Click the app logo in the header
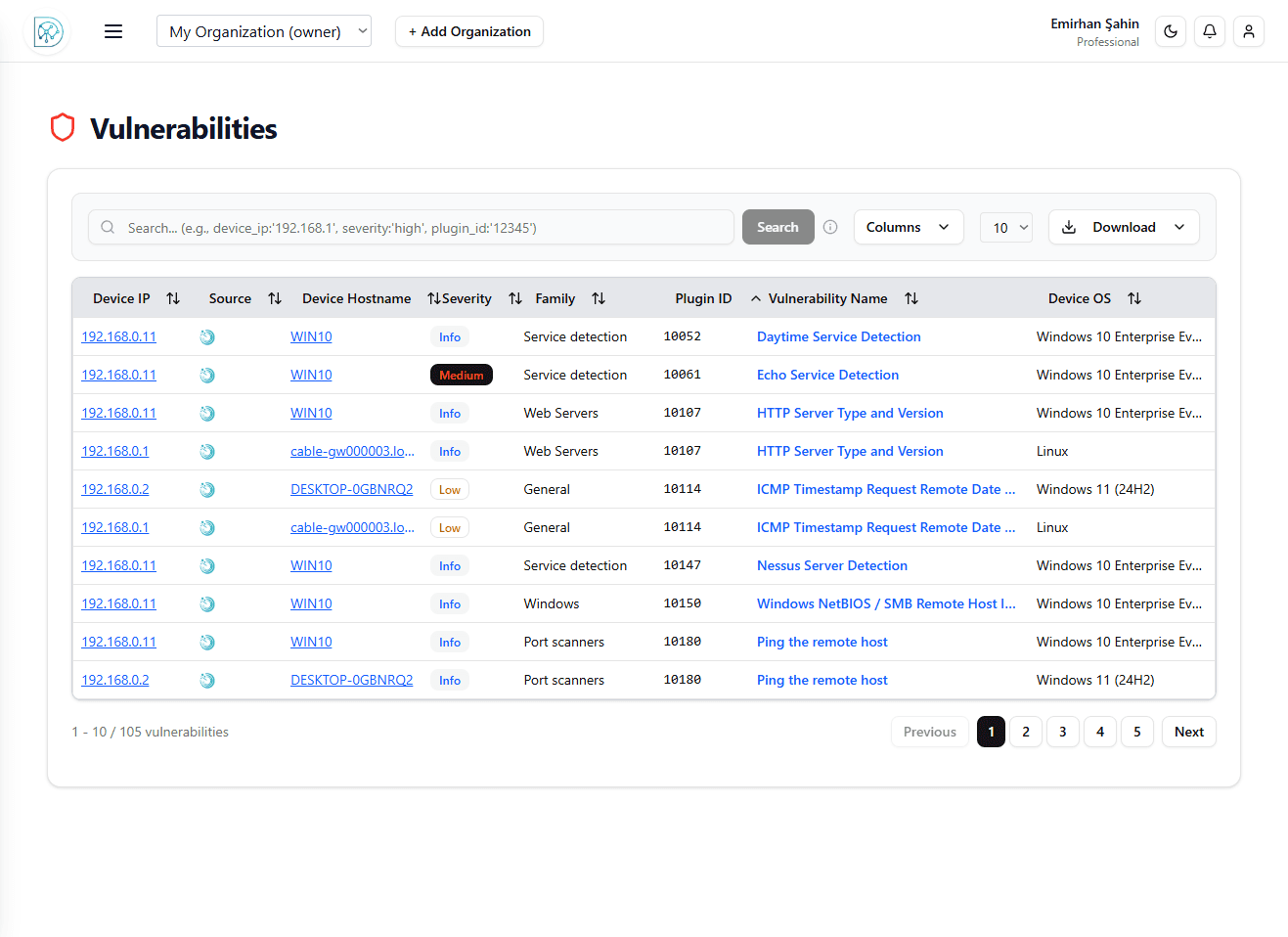Screen dimensions: 1288x937 (x=48, y=32)
